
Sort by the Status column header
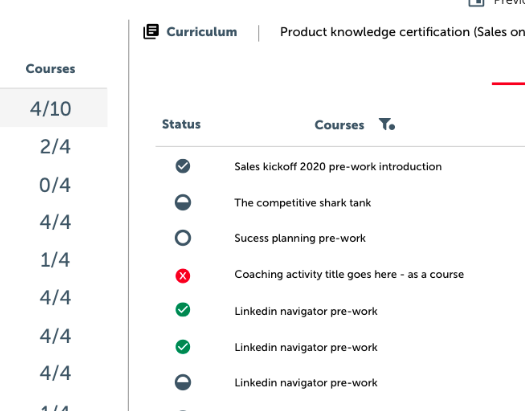click(181, 124)
